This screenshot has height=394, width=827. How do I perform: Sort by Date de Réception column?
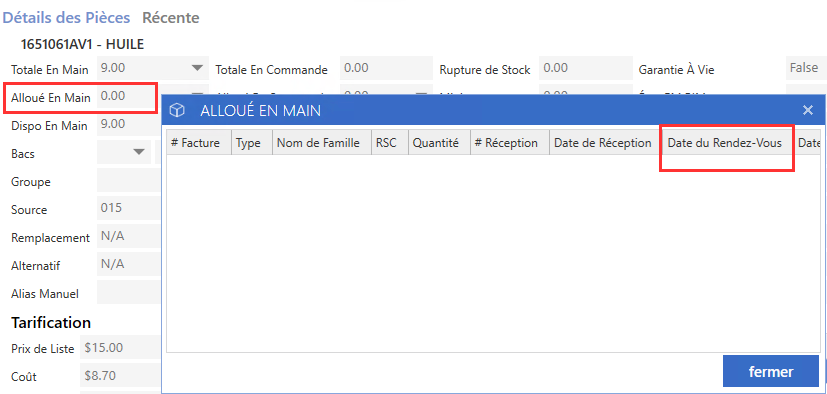pos(604,142)
